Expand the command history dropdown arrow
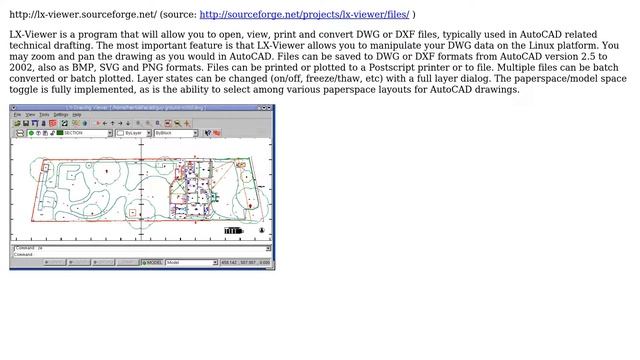Screen dimensions: 640x360 268,248
